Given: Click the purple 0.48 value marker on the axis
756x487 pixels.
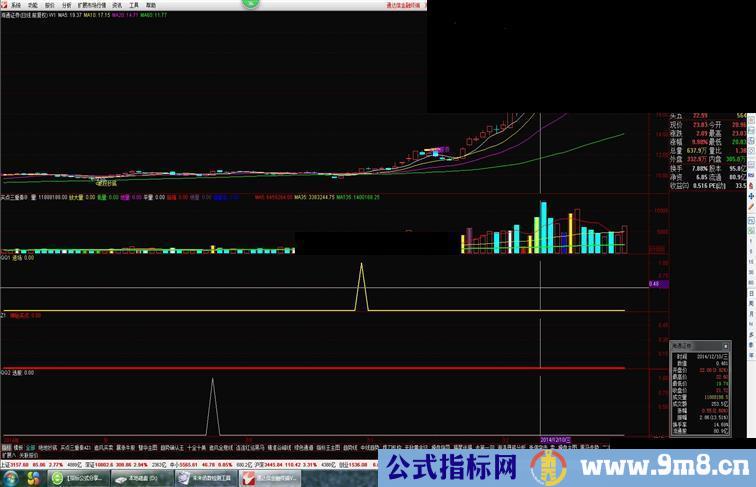Looking at the screenshot, I should 653,284.
